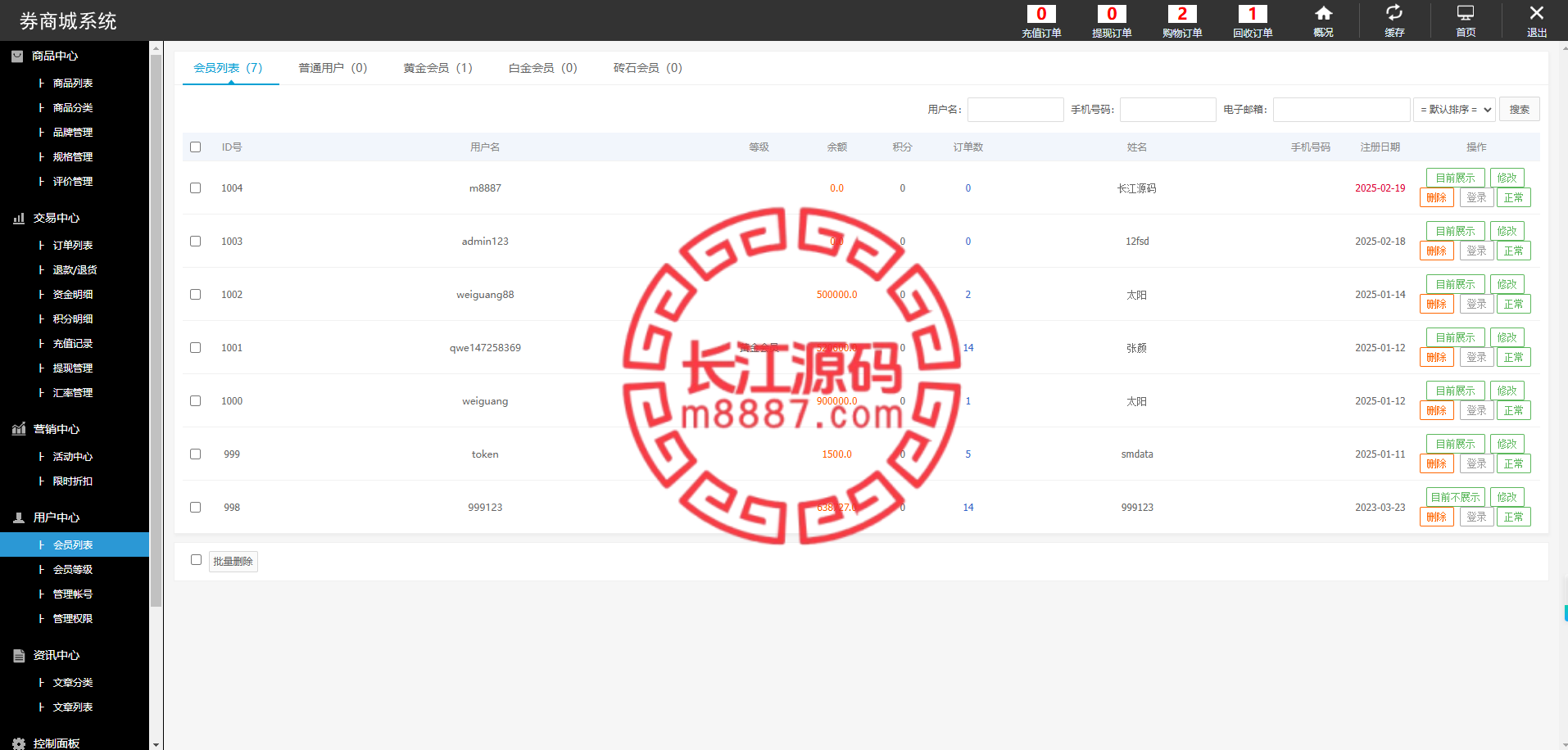
Task: Check the row for ID 1000
Action: coord(195,400)
